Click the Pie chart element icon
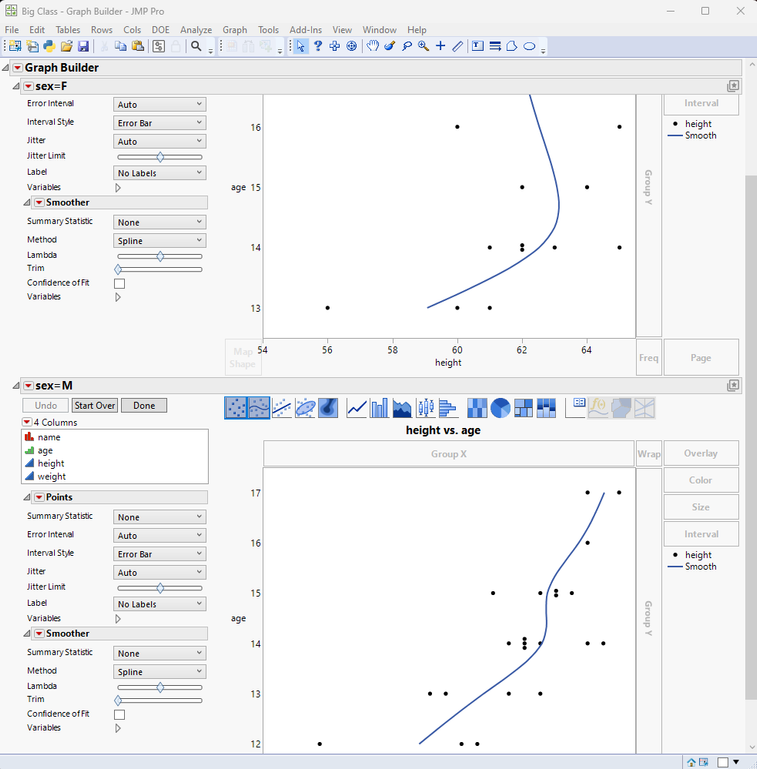757x769 pixels. pyautogui.click(x=500, y=408)
